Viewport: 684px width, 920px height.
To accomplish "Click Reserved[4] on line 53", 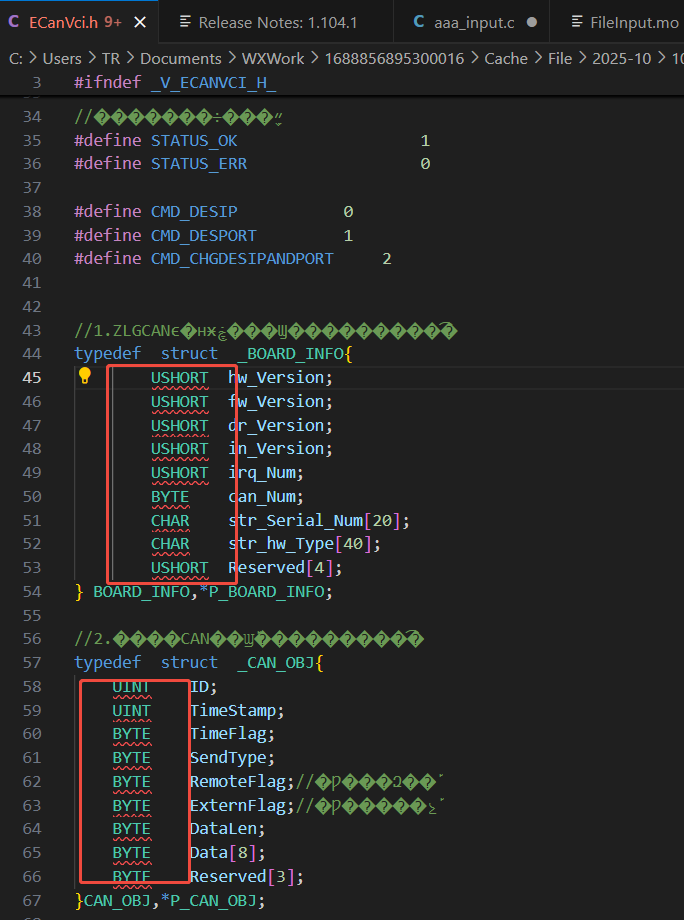I will point(281,568).
